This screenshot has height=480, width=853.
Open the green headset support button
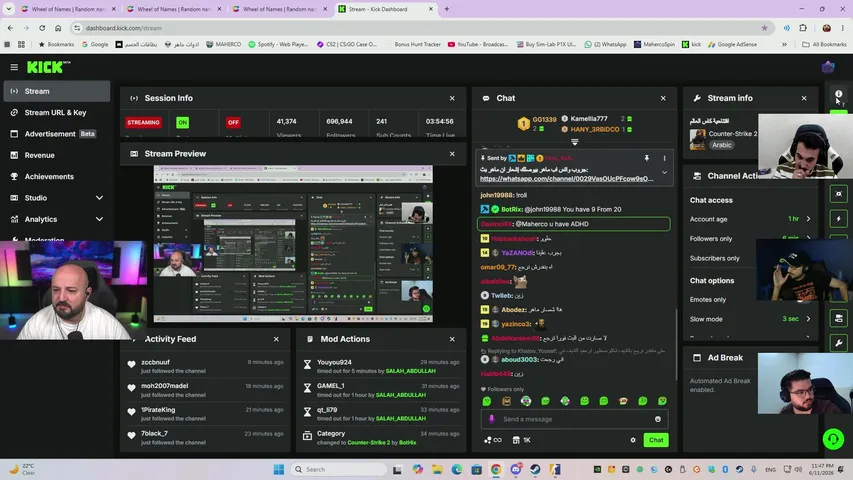(833, 439)
